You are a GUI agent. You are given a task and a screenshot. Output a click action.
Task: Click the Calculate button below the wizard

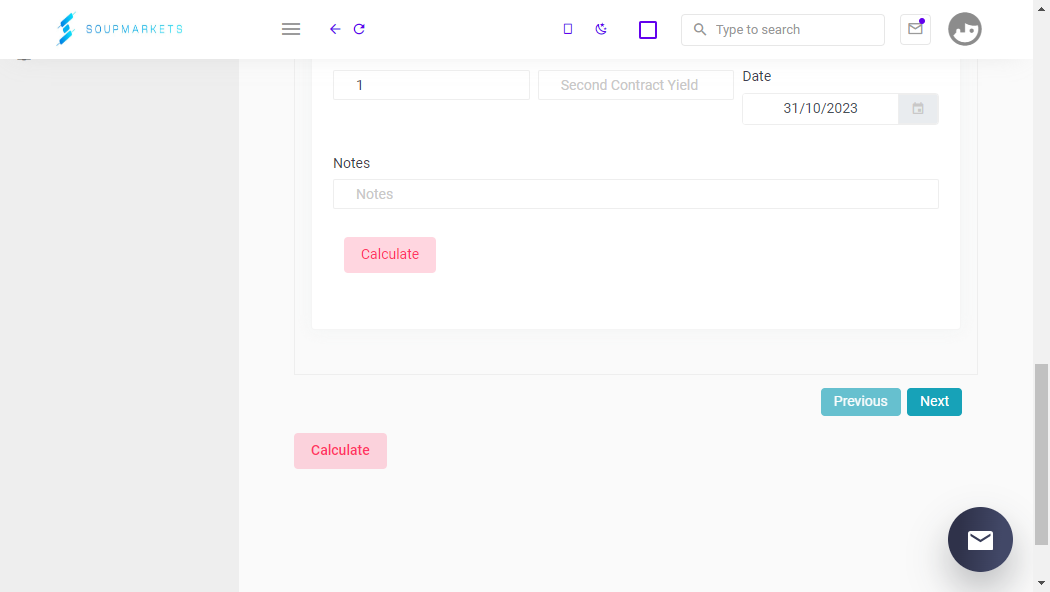(x=340, y=451)
